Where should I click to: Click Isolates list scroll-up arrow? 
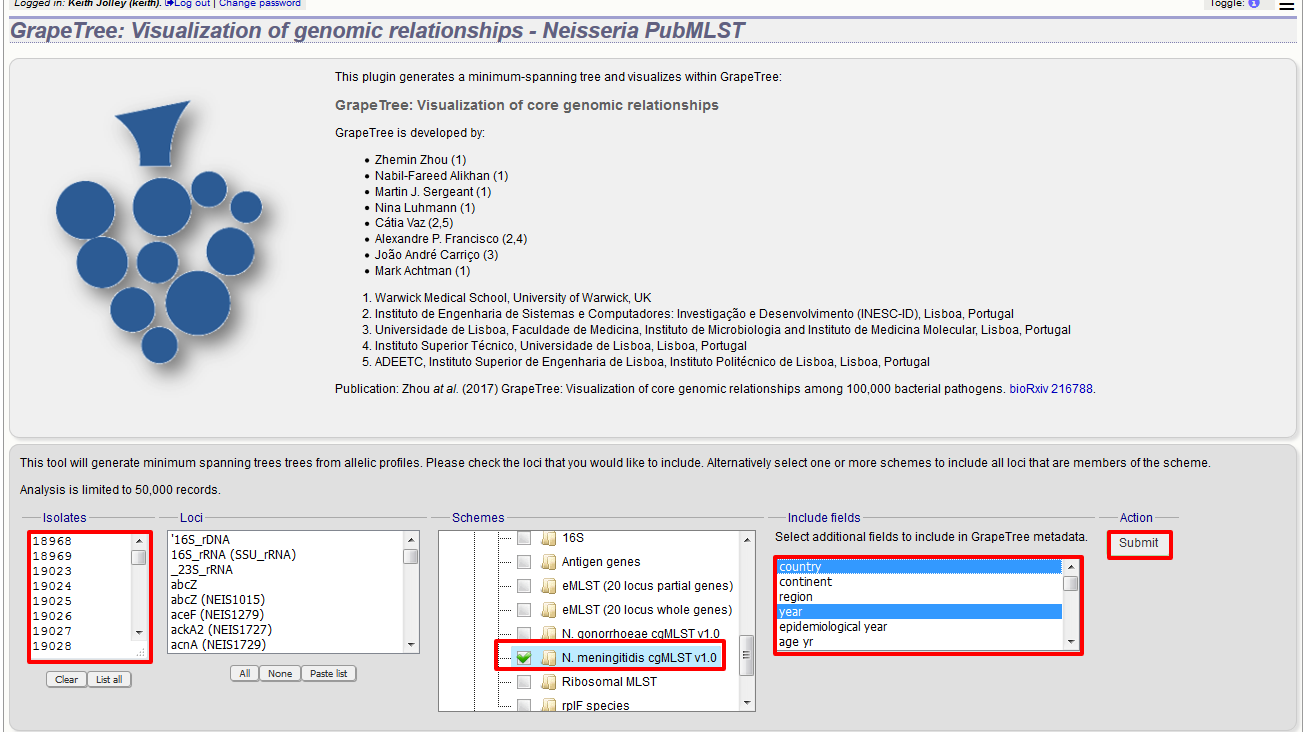[139, 541]
